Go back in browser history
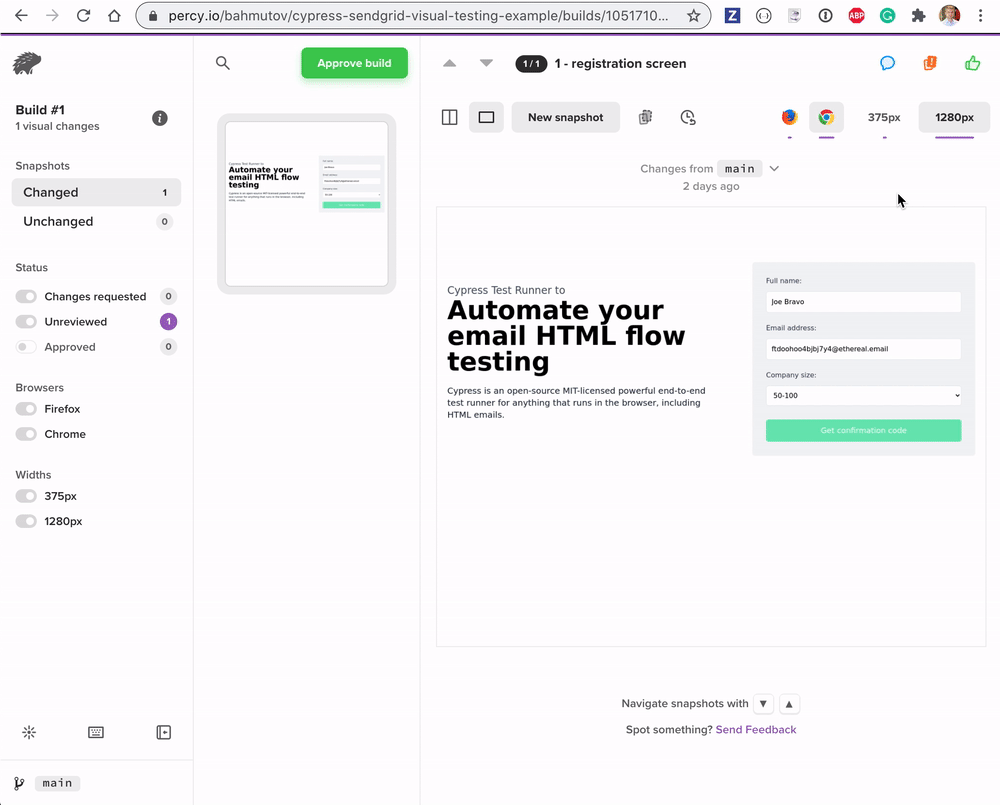Screen dimensions: 1000x805 click(21, 15)
